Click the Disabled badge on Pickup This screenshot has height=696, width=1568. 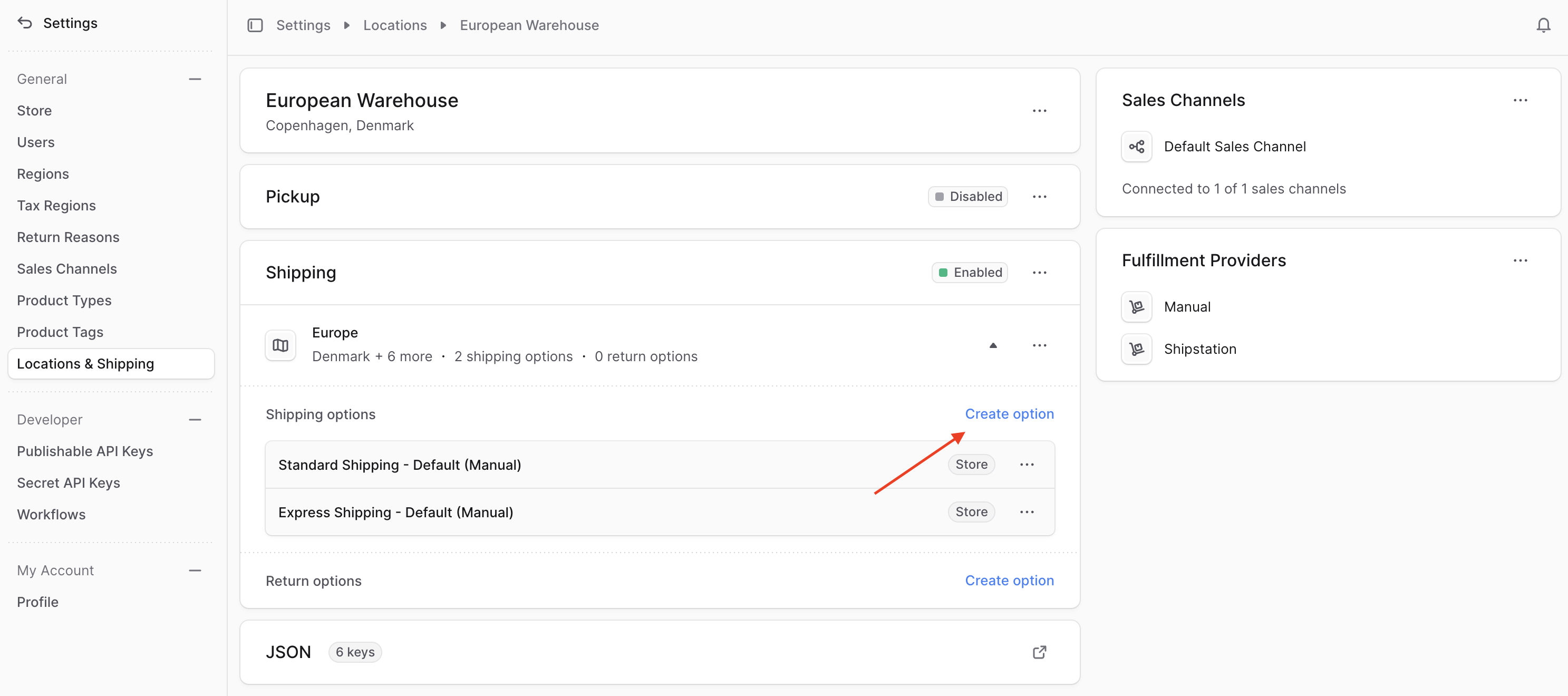968,196
